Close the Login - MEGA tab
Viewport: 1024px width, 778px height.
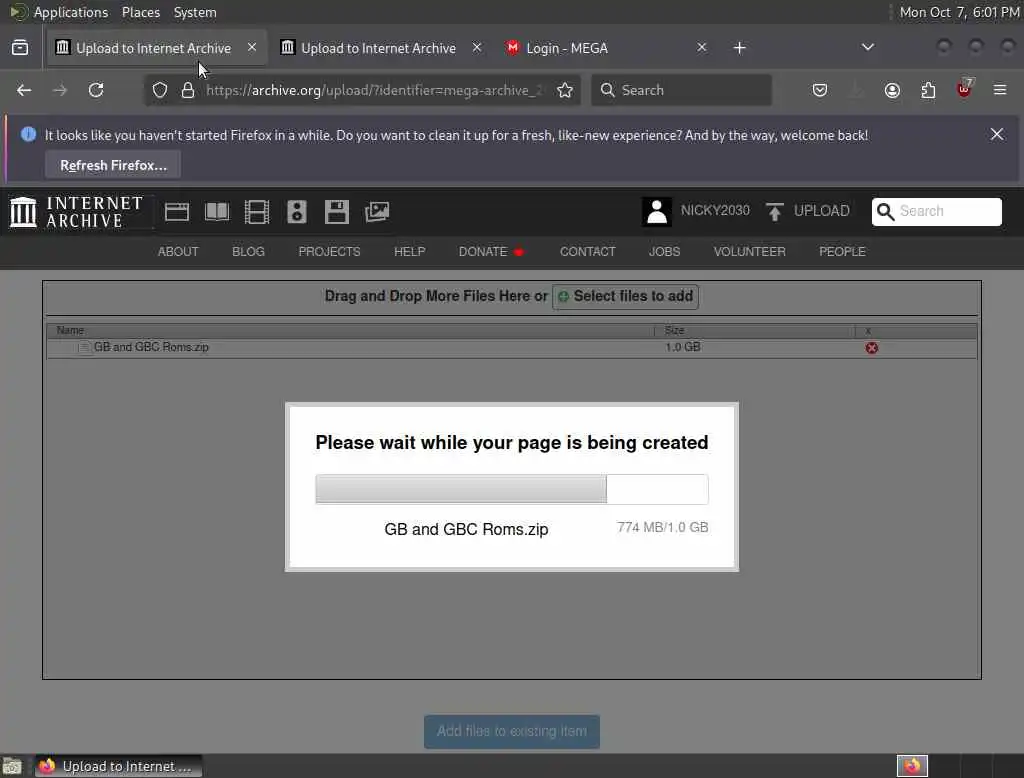pyautogui.click(x=701, y=47)
